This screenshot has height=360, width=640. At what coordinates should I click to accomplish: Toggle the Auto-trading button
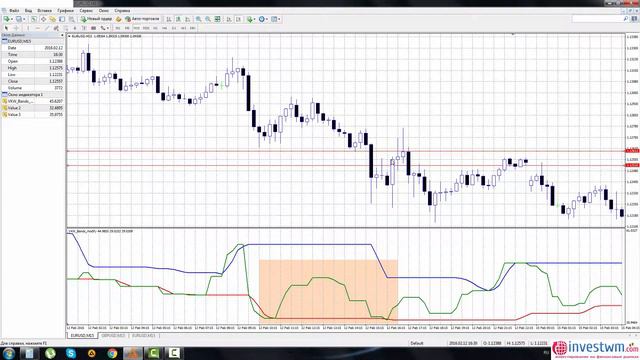pos(142,19)
